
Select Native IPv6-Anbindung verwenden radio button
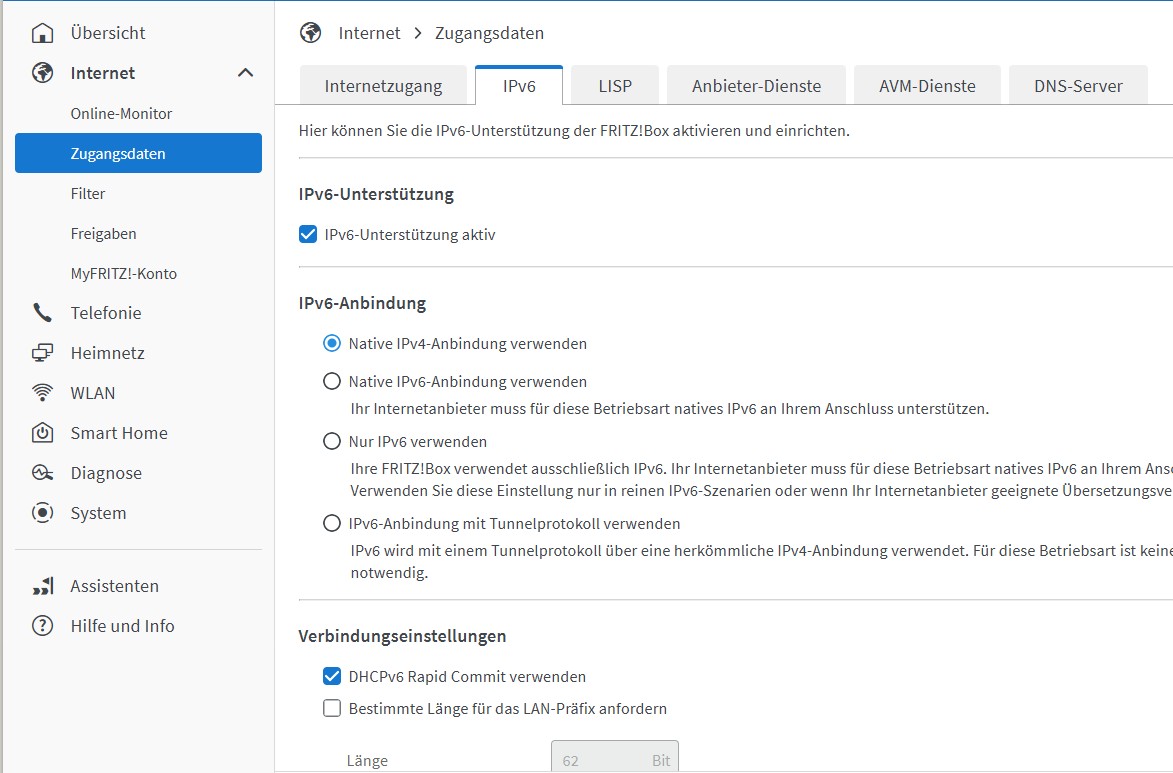tap(331, 381)
